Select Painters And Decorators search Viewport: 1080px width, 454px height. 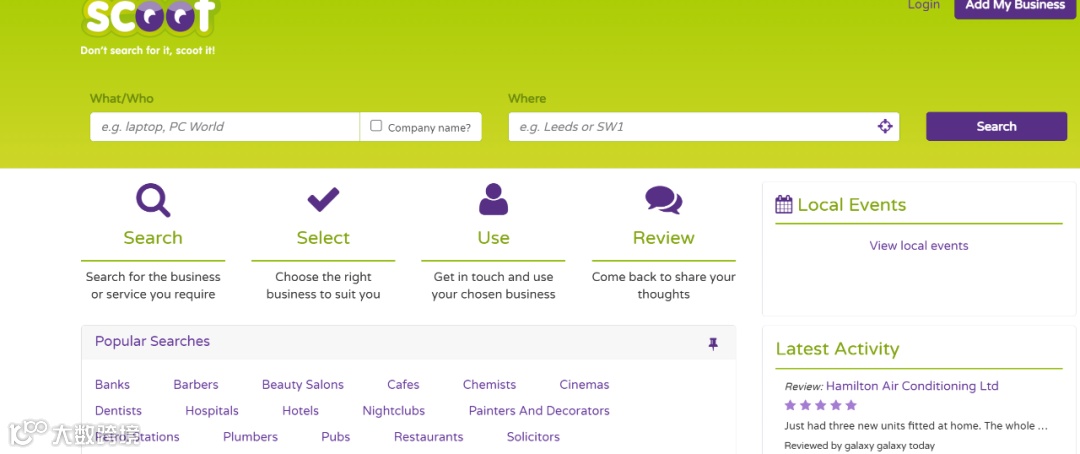pyautogui.click(x=539, y=411)
